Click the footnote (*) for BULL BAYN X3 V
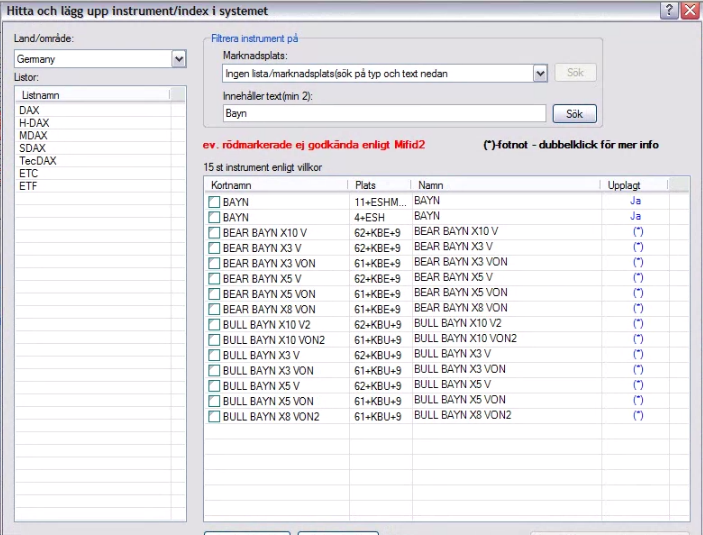Image resolution: width=703 pixels, height=535 pixels. (637, 355)
